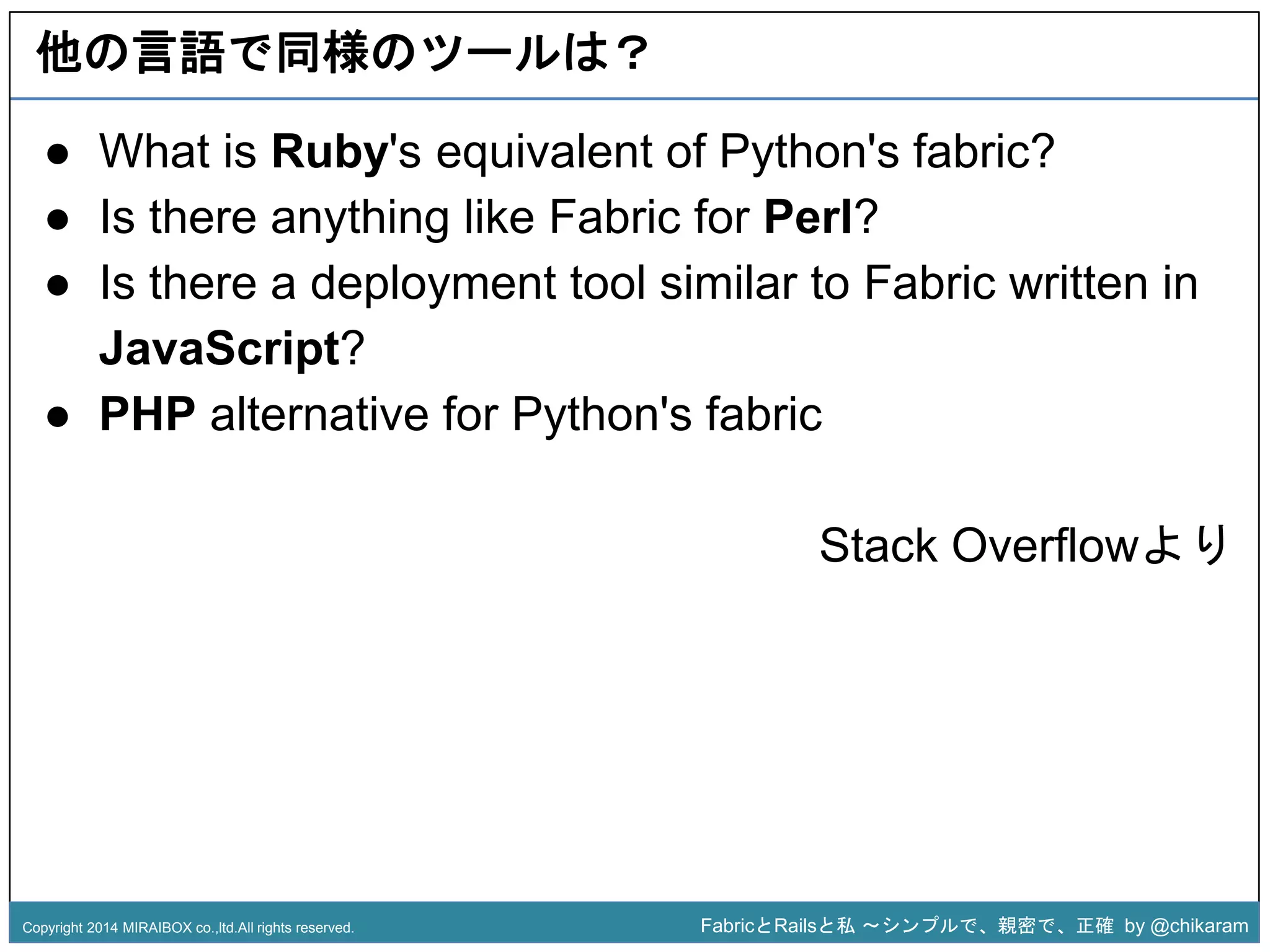Screen dimensions: 1270x952
Task: Select the line "What is Ruby's equivalent of Python's fabric?"
Action: pos(577,152)
